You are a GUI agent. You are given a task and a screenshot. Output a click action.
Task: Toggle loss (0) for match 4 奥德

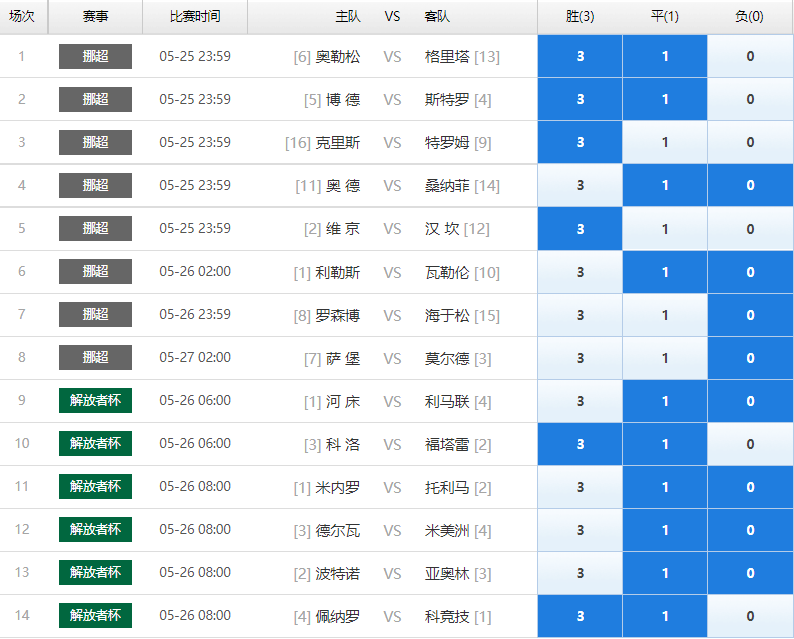pyautogui.click(x=750, y=185)
